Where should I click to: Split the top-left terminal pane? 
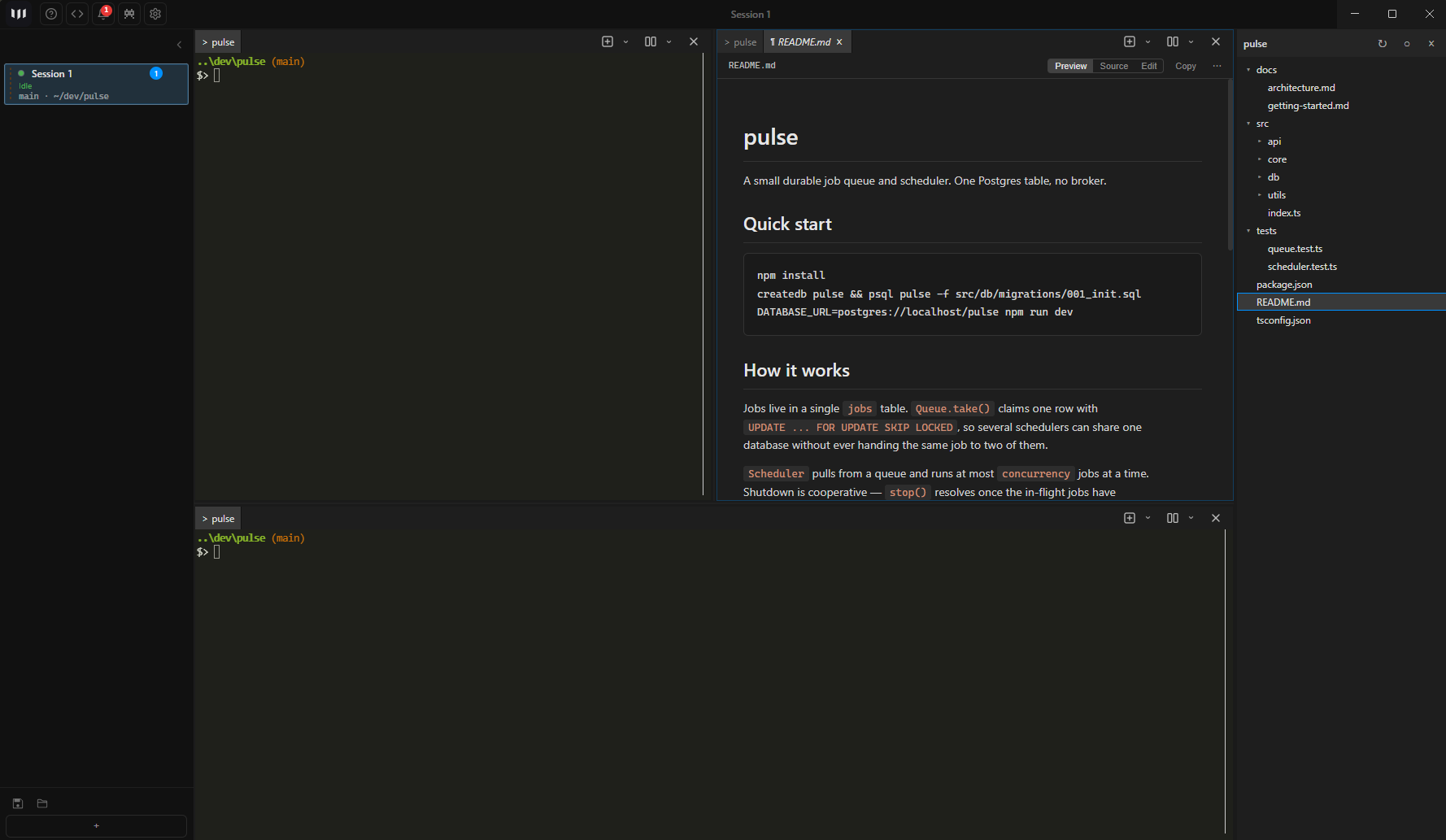(x=651, y=41)
